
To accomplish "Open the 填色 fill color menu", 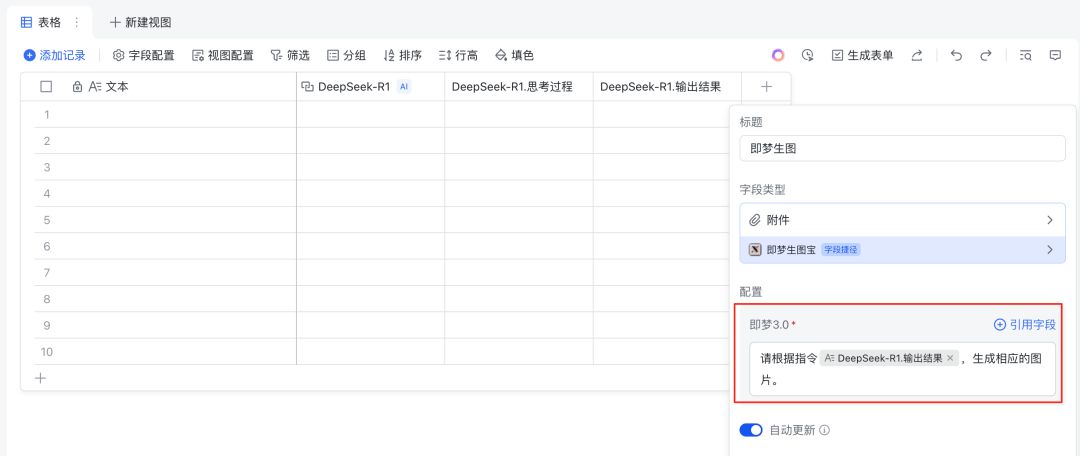I will pyautogui.click(x=515, y=55).
